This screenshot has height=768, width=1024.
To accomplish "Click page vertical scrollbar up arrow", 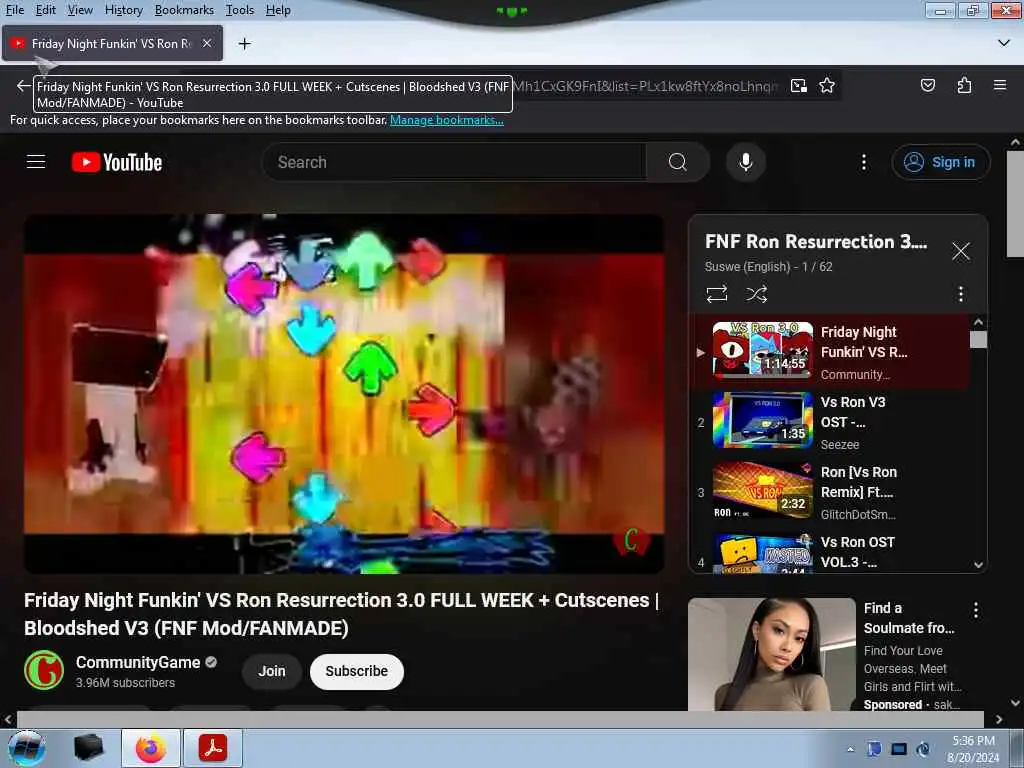I will 1015,142.
